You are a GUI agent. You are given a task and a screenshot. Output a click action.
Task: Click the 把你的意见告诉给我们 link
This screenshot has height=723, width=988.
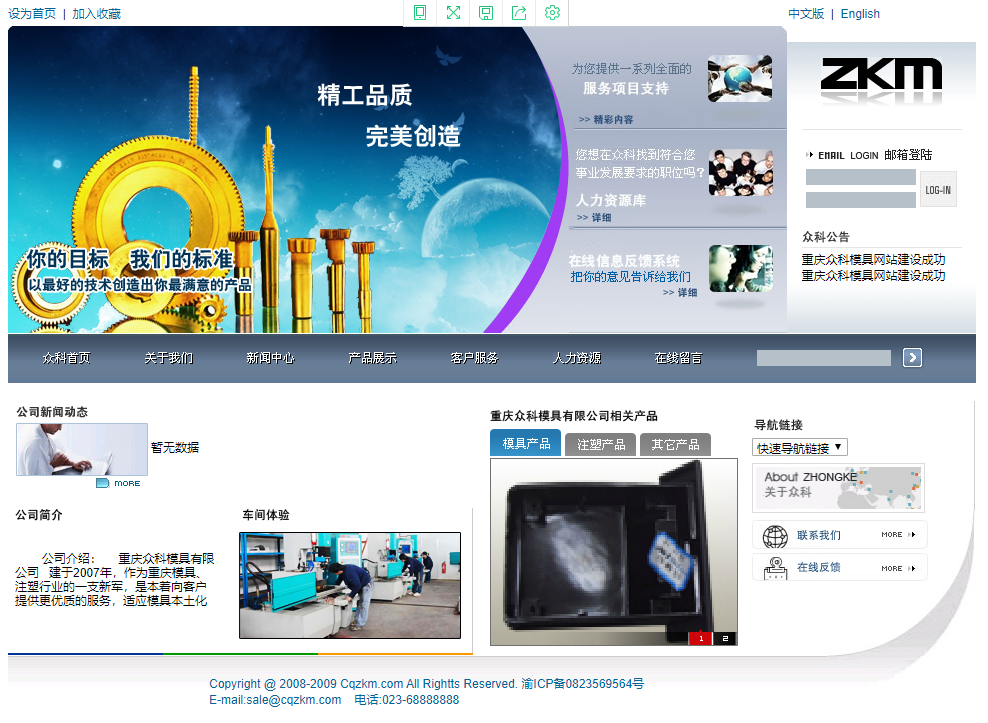[x=631, y=277]
